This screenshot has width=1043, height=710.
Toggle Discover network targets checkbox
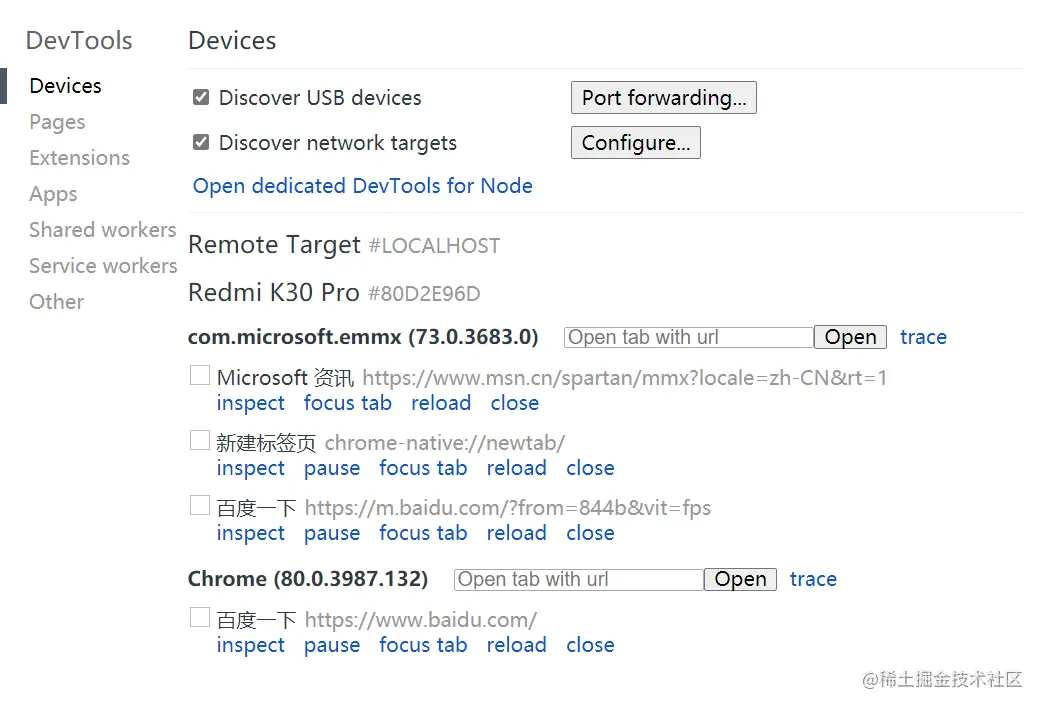click(201, 142)
